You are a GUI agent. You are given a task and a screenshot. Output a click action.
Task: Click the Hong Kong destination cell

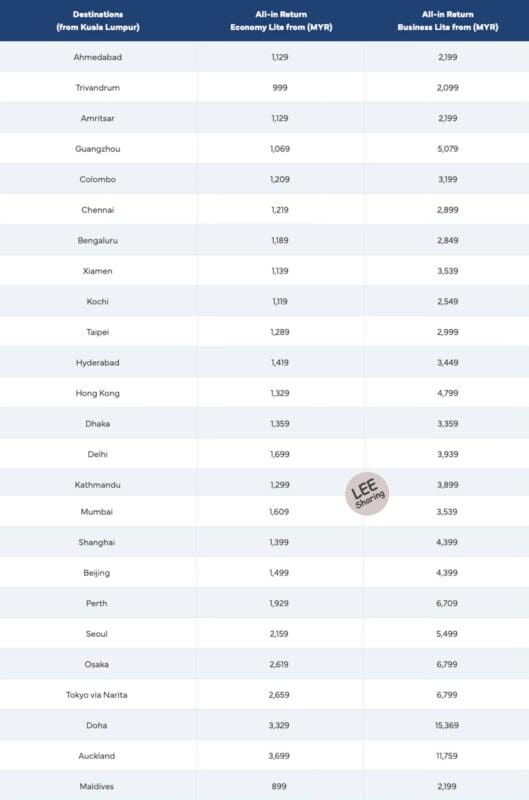(x=97, y=393)
